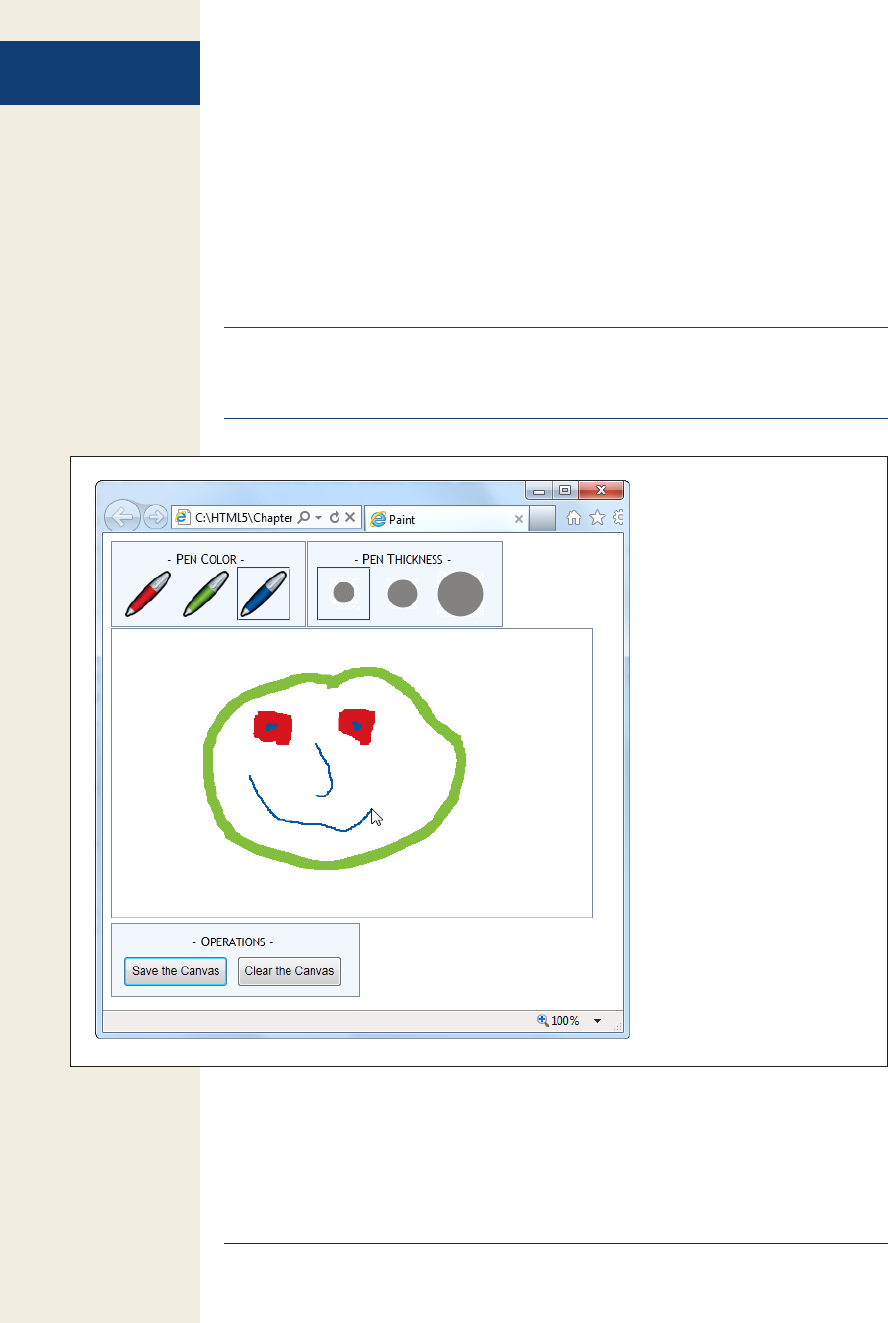This screenshot has width=888, height=1323.
Task: Open the Tools gear icon
Action: (x=618, y=517)
